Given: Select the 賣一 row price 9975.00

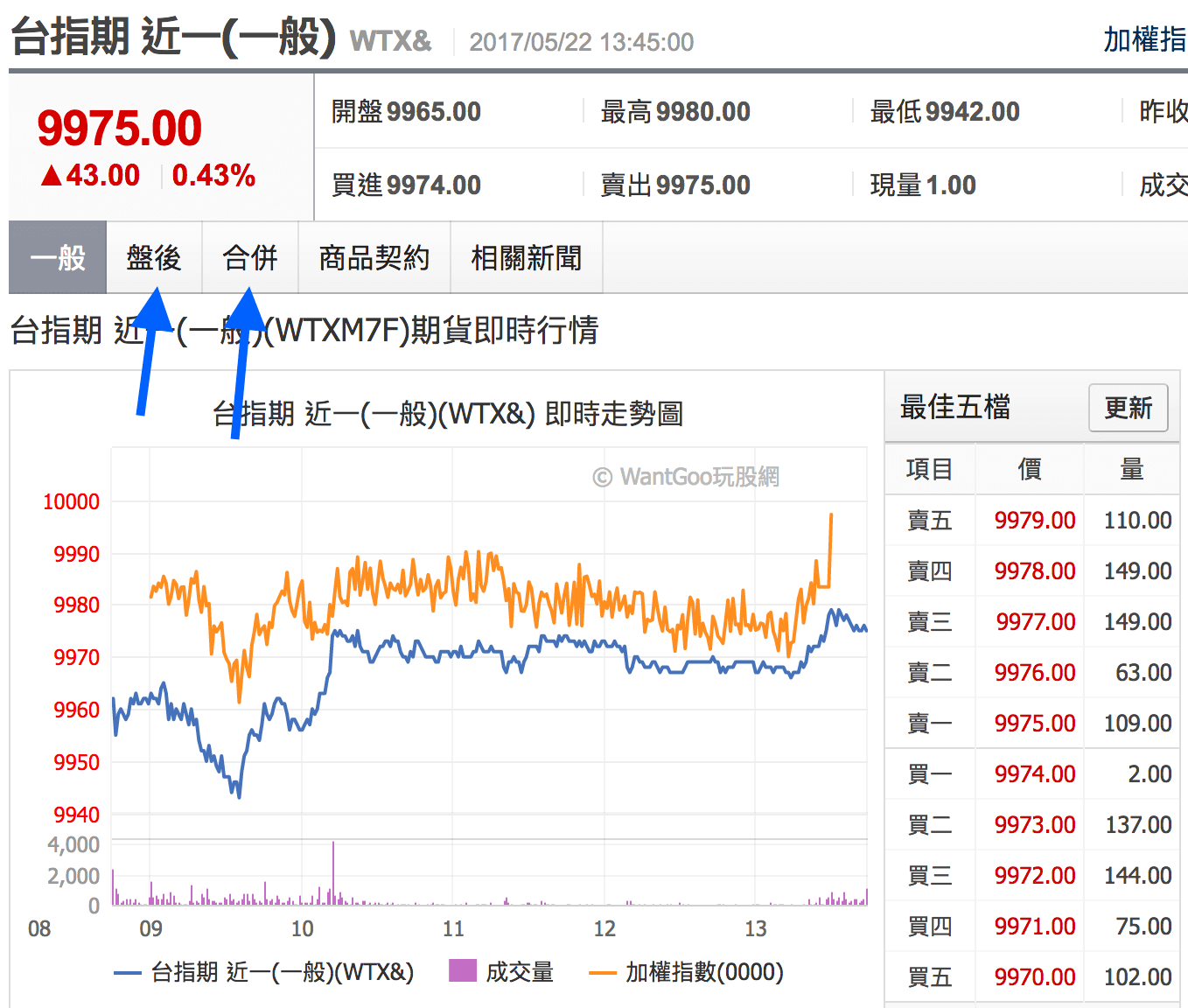Looking at the screenshot, I should point(1035,723).
